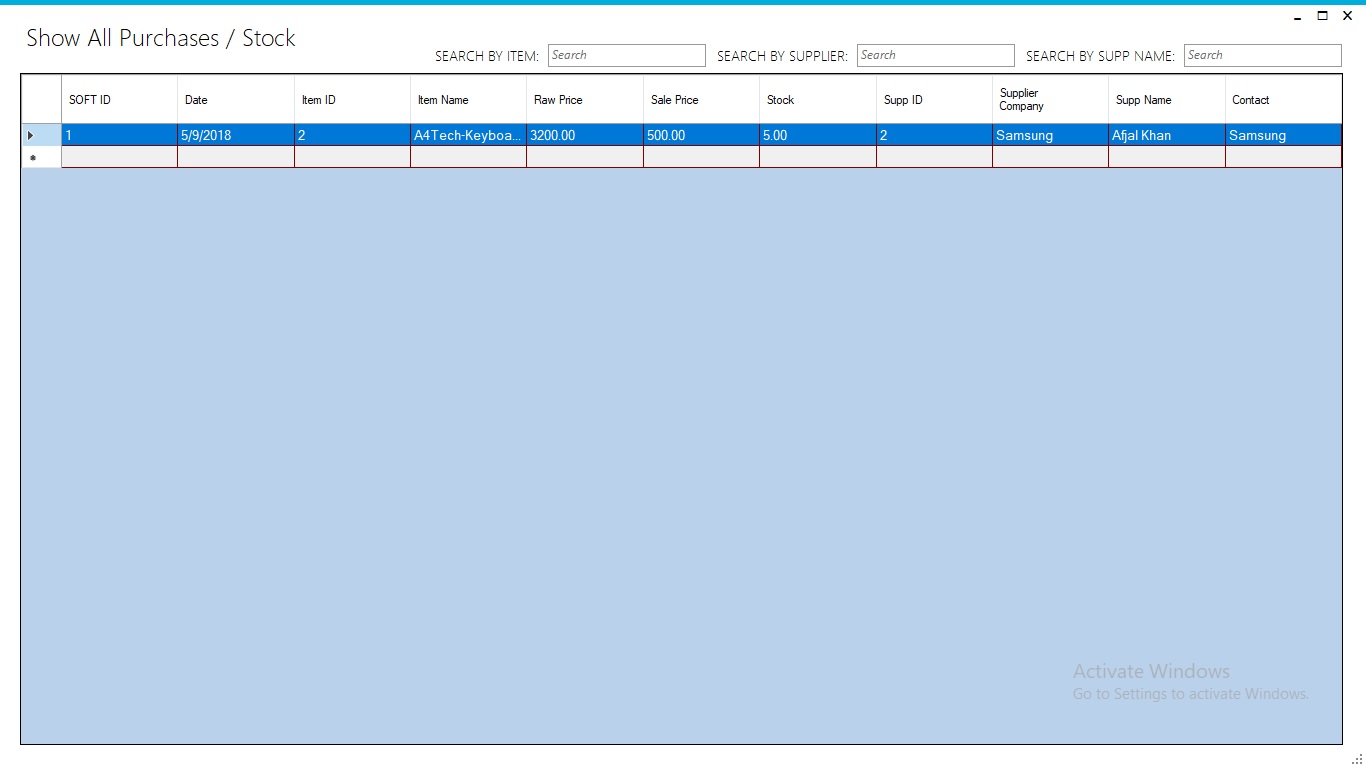1366x768 pixels.
Task: Maximize the Show All Purchases window
Action: click(x=1322, y=16)
